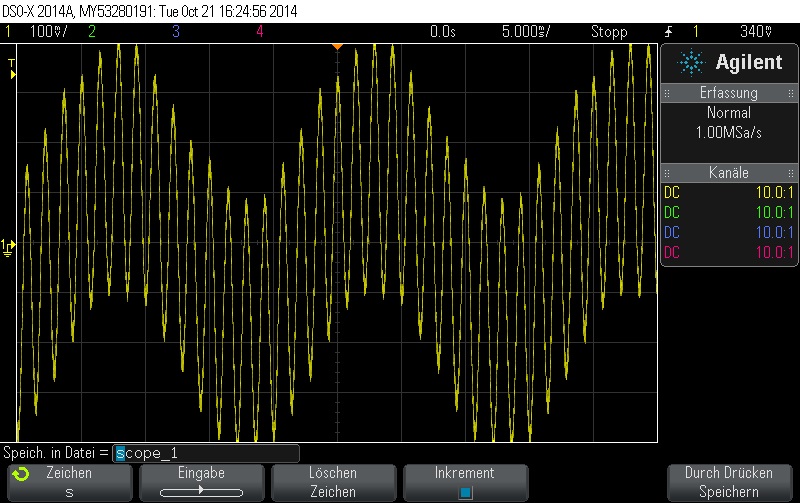Click the 1.00MSa/s sample rate text

(729, 133)
